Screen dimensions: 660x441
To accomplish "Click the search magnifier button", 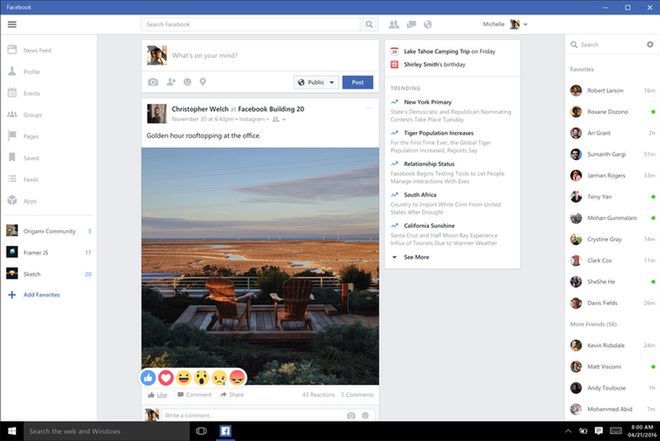I will click(x=369, y=24).
